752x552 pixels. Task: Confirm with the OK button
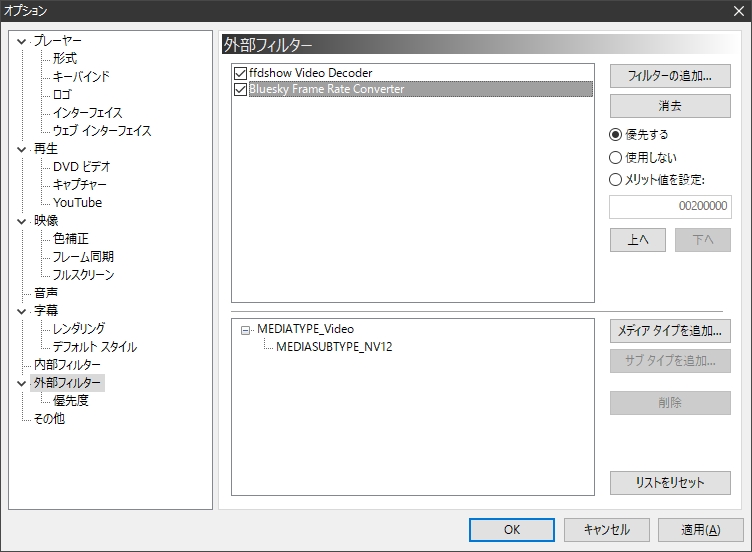pyautogui.click(x=512, y=530)
